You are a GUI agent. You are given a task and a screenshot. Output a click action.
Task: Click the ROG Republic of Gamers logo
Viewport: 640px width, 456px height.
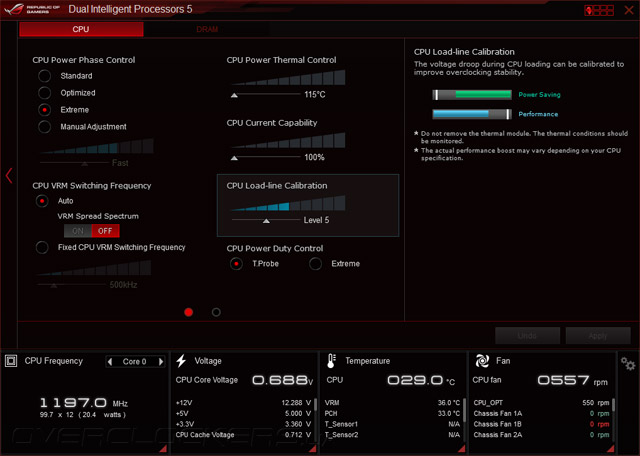(32, 9)
